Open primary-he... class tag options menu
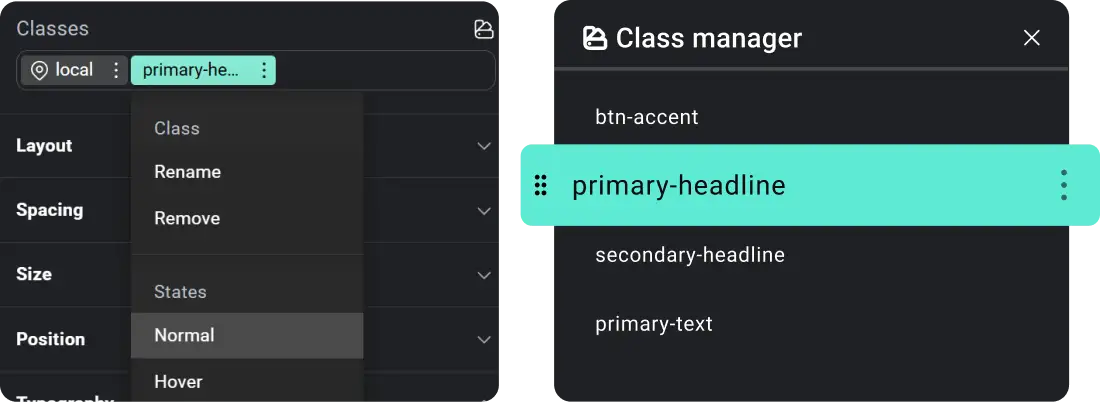 point(264,70)
